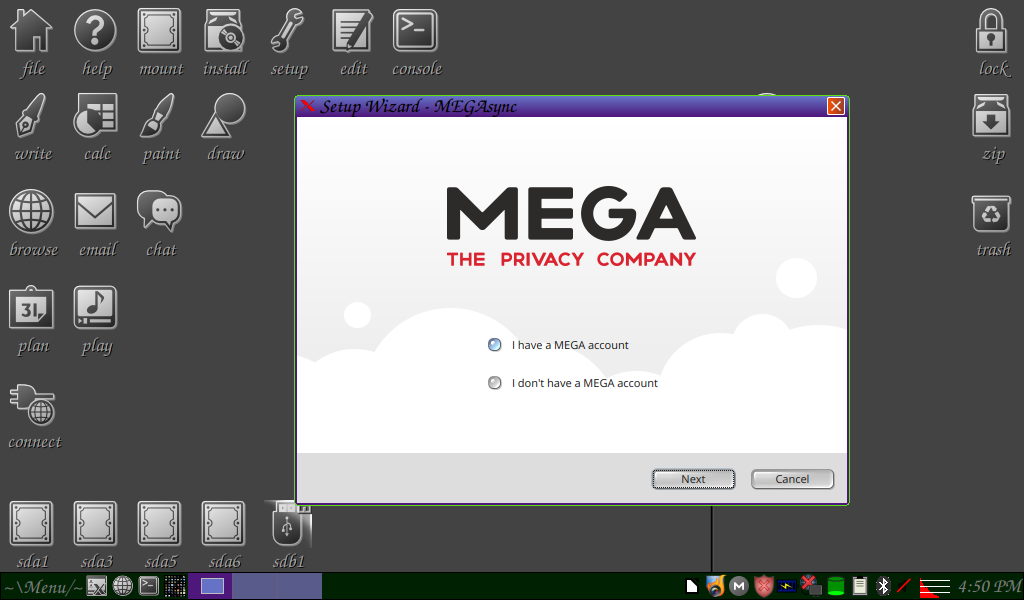This screenshot has height=600, width=1024.
Task: Click the blue power/battery tray icon
Action: pyautogui.click(x=787, y=586)
